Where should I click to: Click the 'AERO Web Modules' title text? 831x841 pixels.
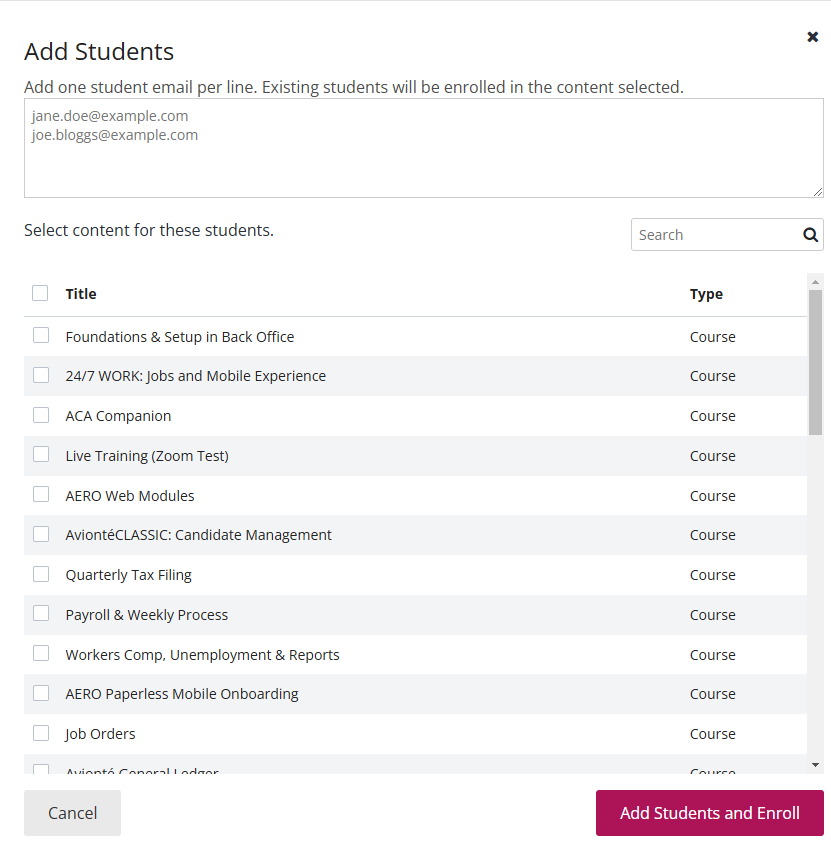tap(130, 496)
